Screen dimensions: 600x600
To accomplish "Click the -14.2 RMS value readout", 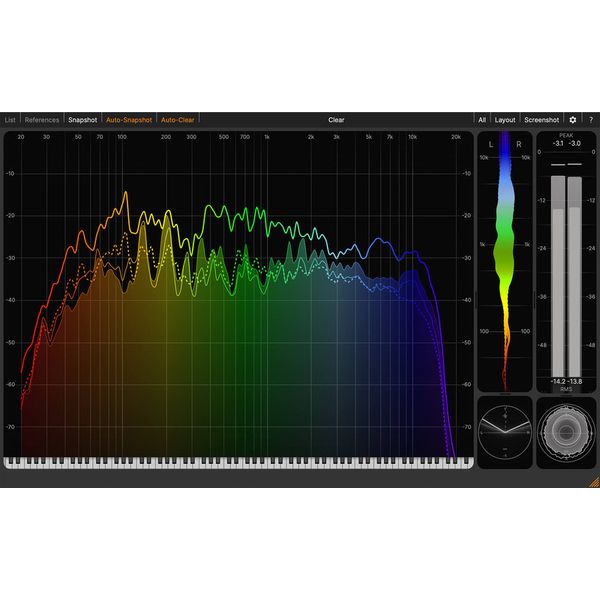I will (558, 382).
